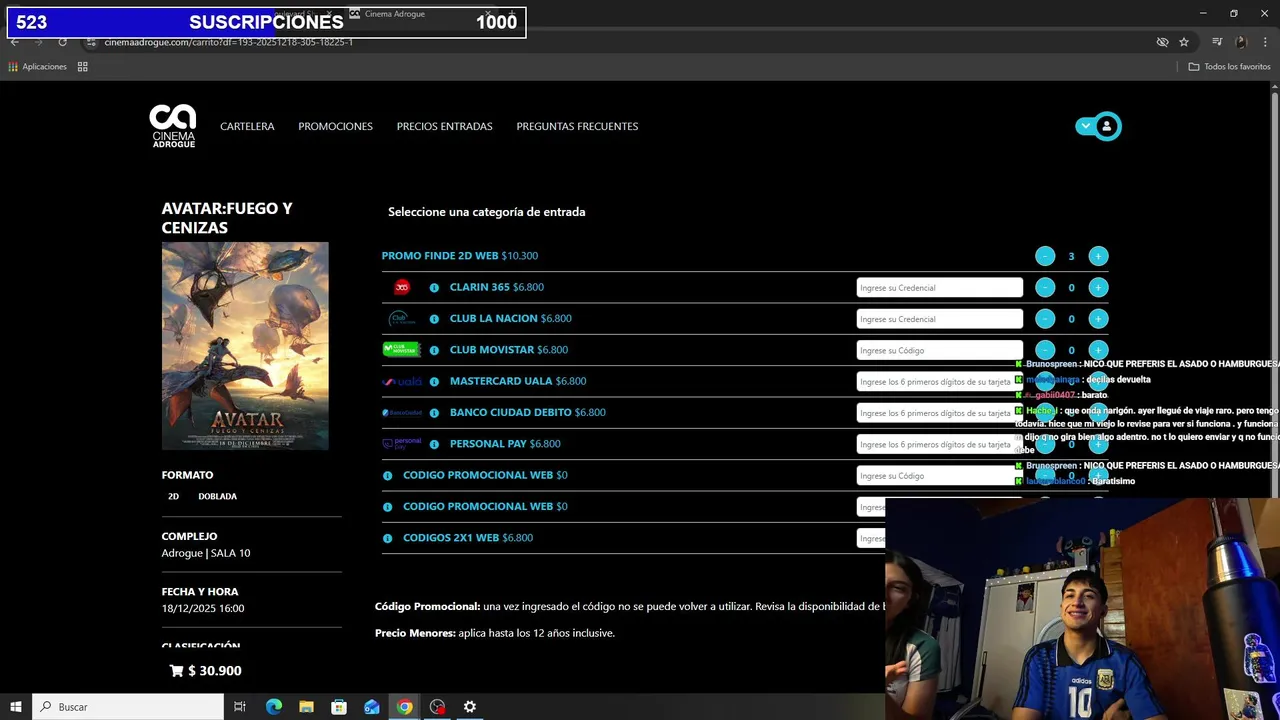Open the PROMOCIONES menu
Screen dimensions: 1280x720
(335, 126)
